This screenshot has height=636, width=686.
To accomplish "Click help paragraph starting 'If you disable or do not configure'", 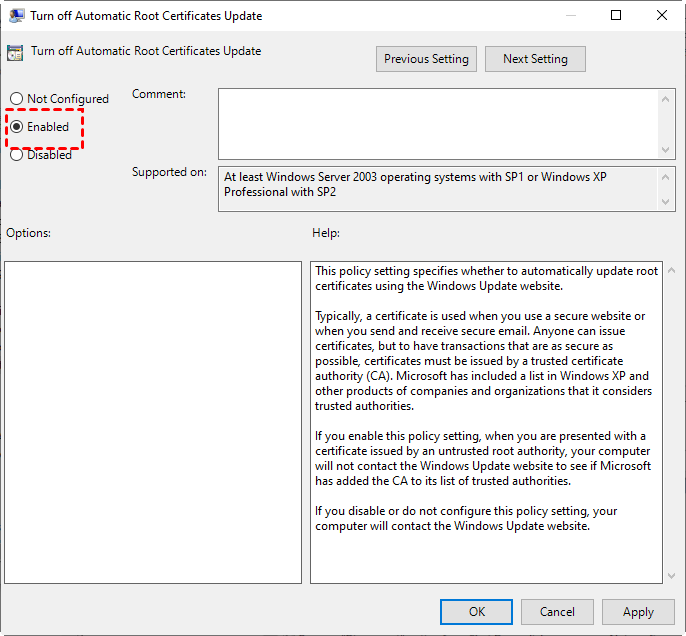I will click(x=466, y=518).
